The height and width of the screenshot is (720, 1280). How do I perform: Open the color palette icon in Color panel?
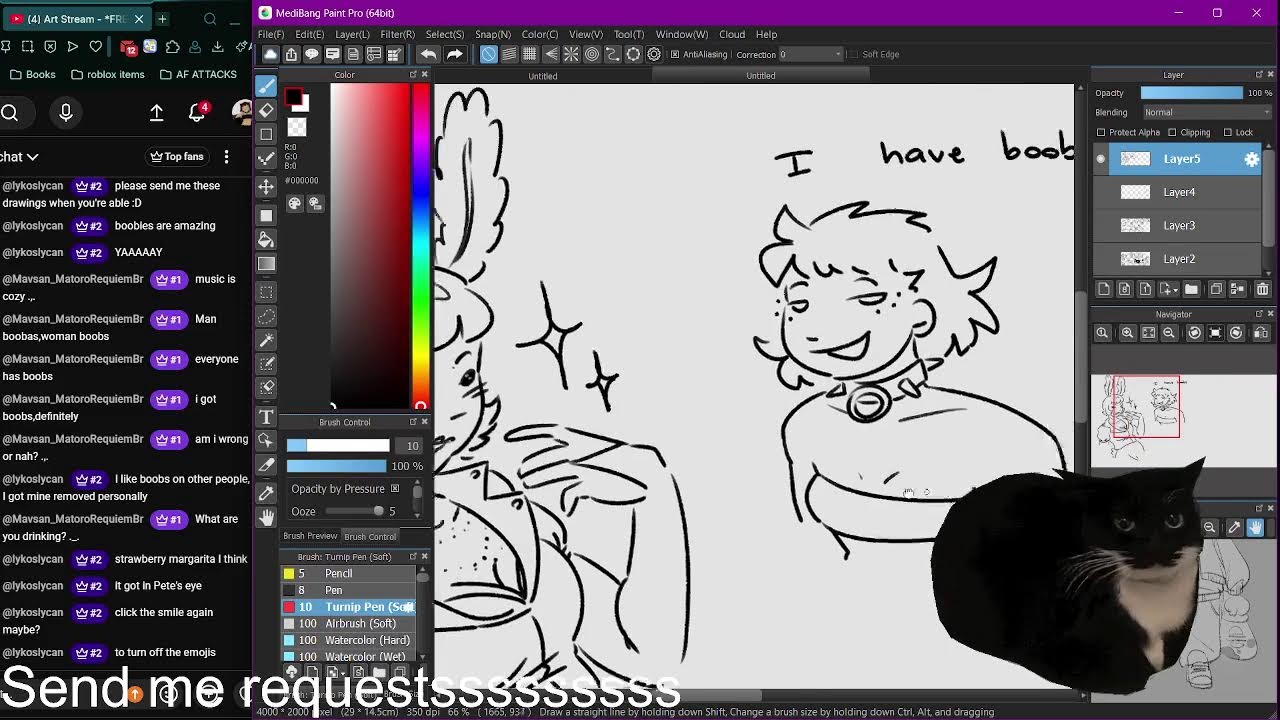[295, 203]
